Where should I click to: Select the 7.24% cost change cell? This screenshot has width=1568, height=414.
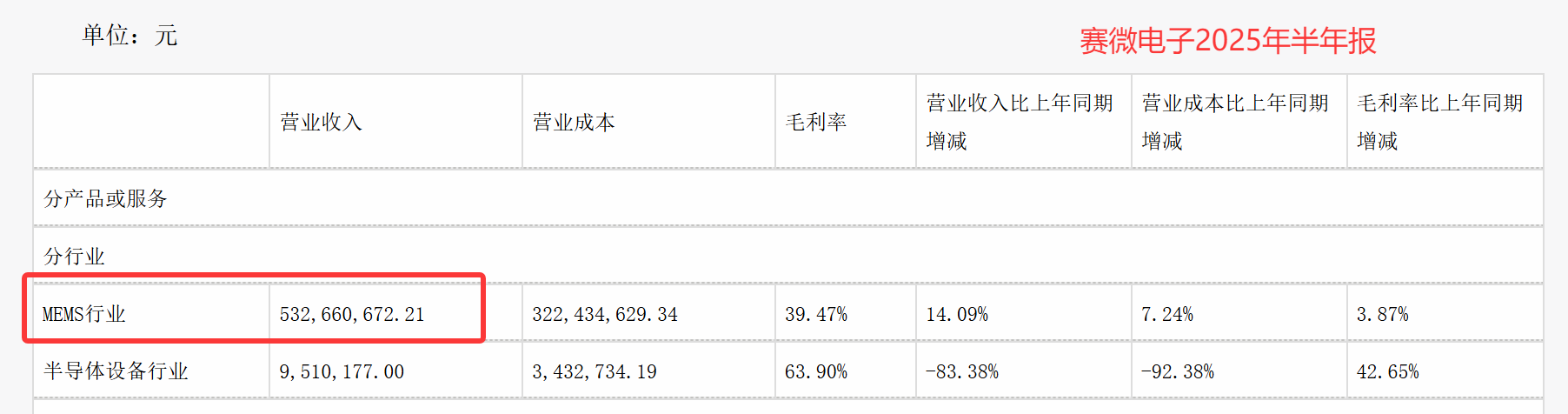[x=1167, y=314]
